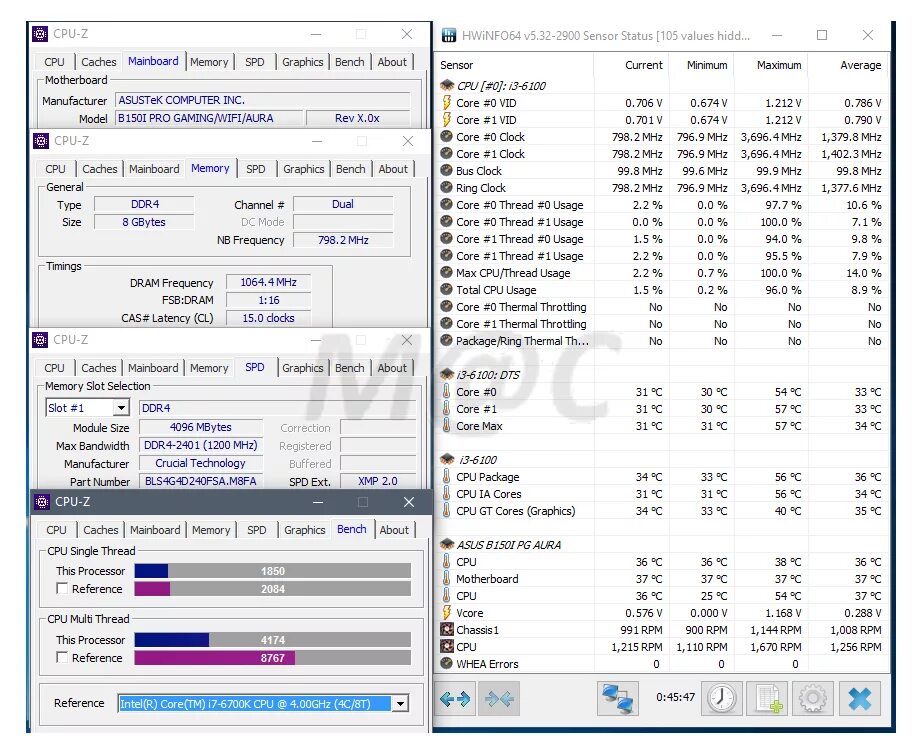
Task: Open the Reference CPU i7-6700K dropdown
Action: tap(400, 703)
